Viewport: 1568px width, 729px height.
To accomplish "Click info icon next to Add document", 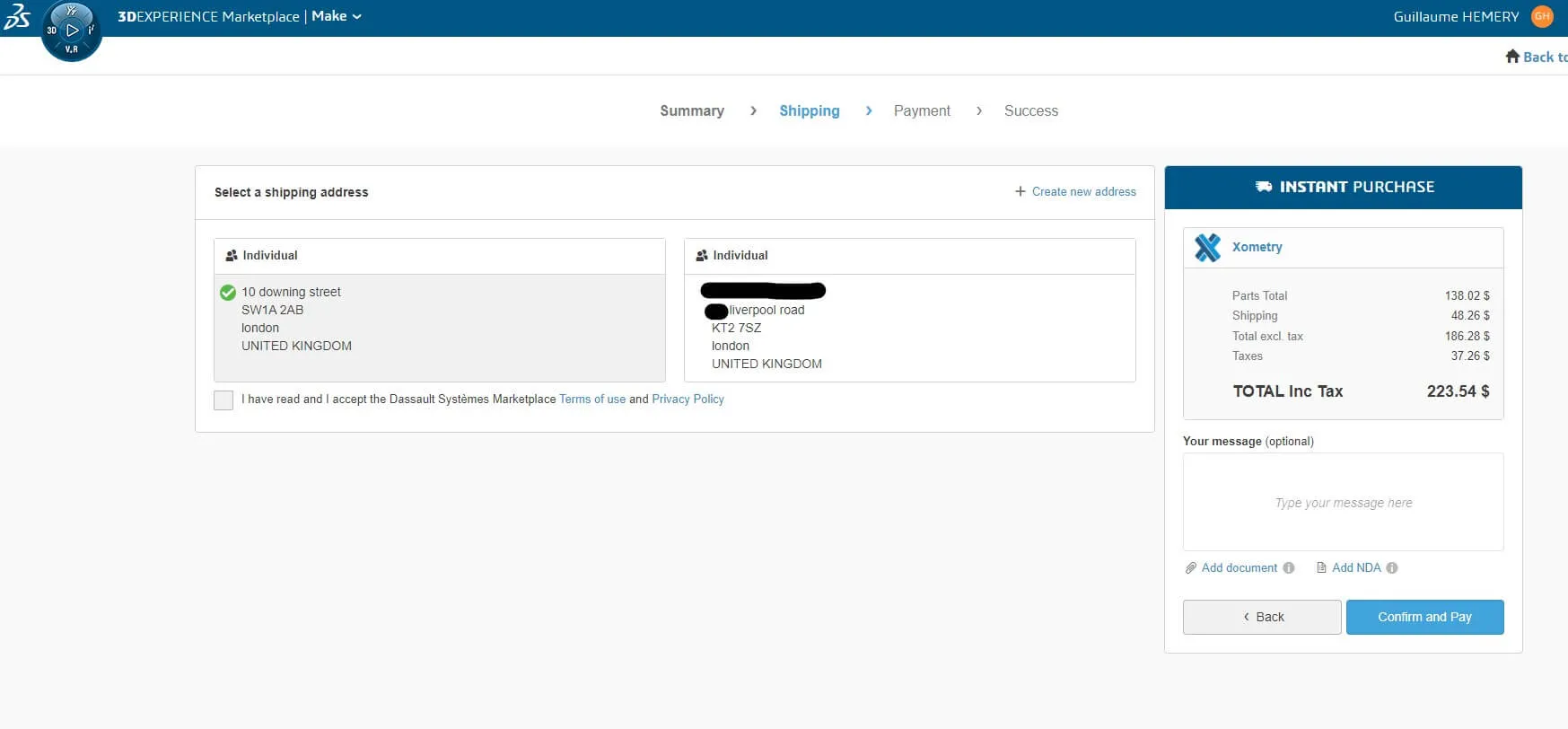I will pyautogui.click(x=1289, y=568).
